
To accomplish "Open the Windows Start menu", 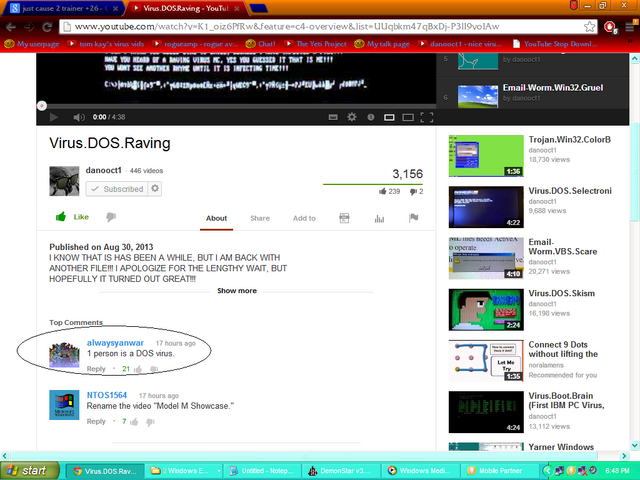I will point(29,471).
